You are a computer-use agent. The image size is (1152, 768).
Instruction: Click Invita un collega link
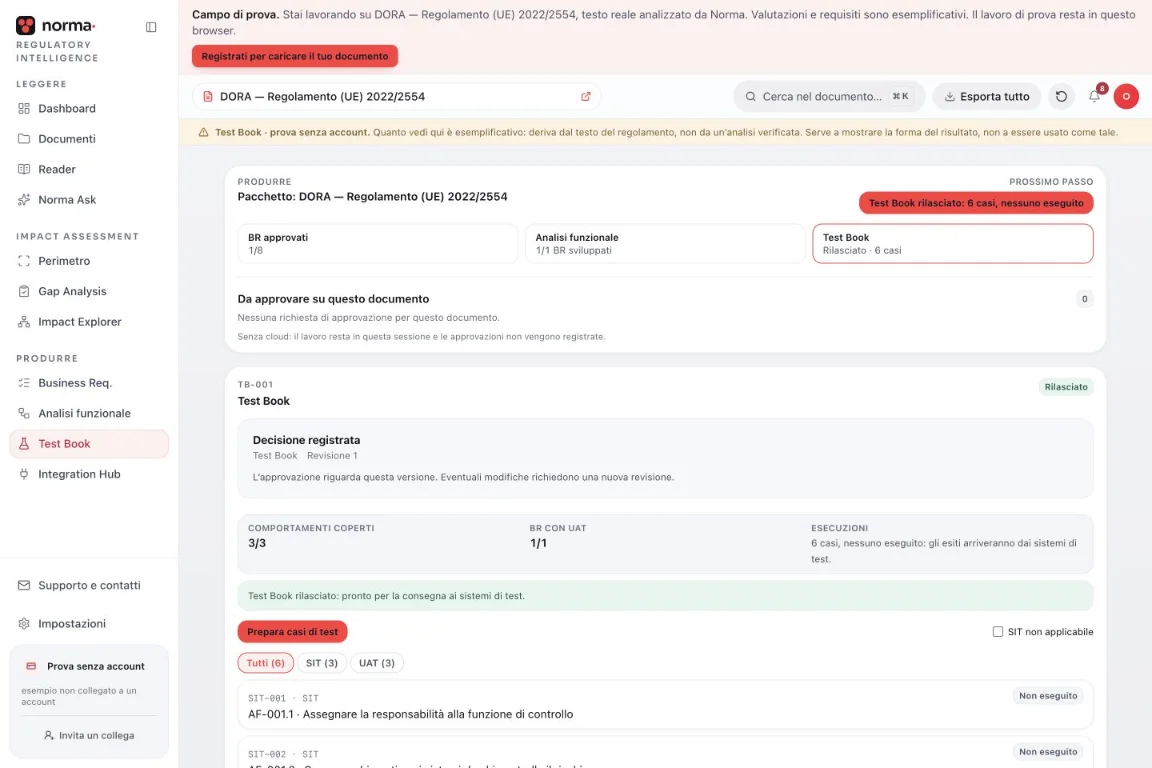tap(89, 736)
